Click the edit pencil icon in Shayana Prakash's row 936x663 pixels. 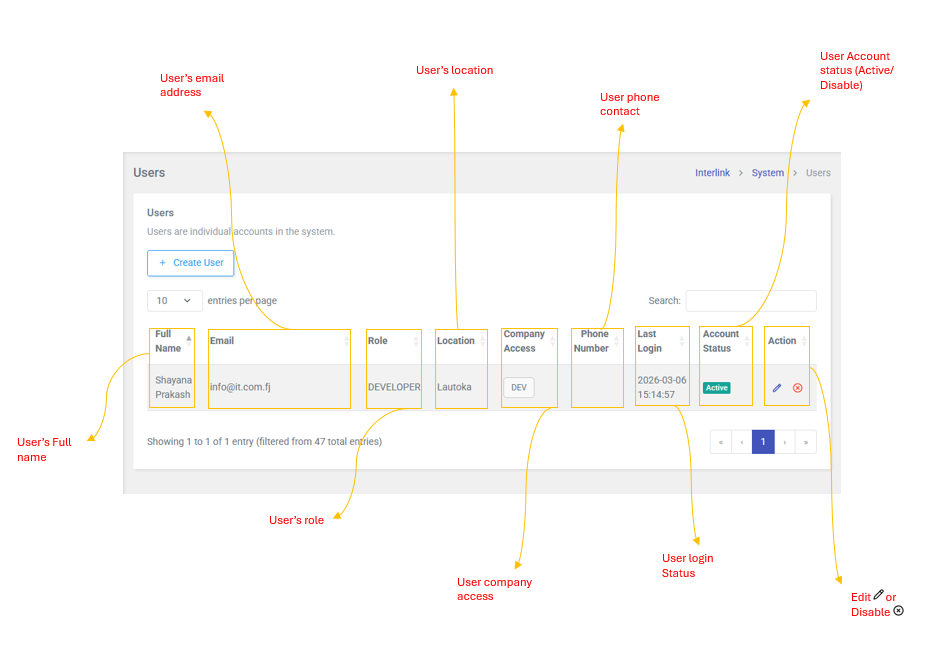coord(777,388)
